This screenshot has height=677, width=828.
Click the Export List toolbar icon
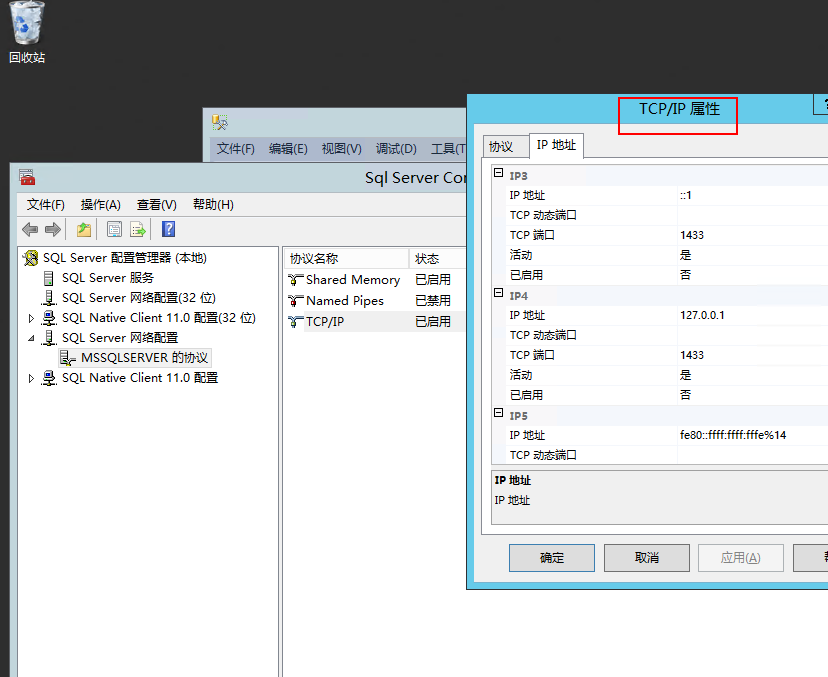[138, 229]
